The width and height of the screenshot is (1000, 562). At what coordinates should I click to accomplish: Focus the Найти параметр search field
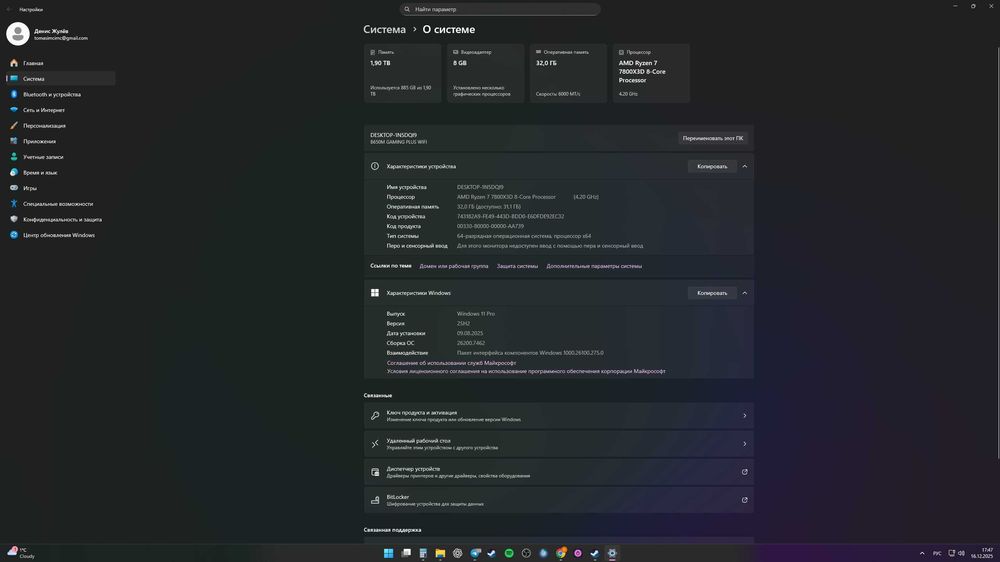(x=500, y=9)
